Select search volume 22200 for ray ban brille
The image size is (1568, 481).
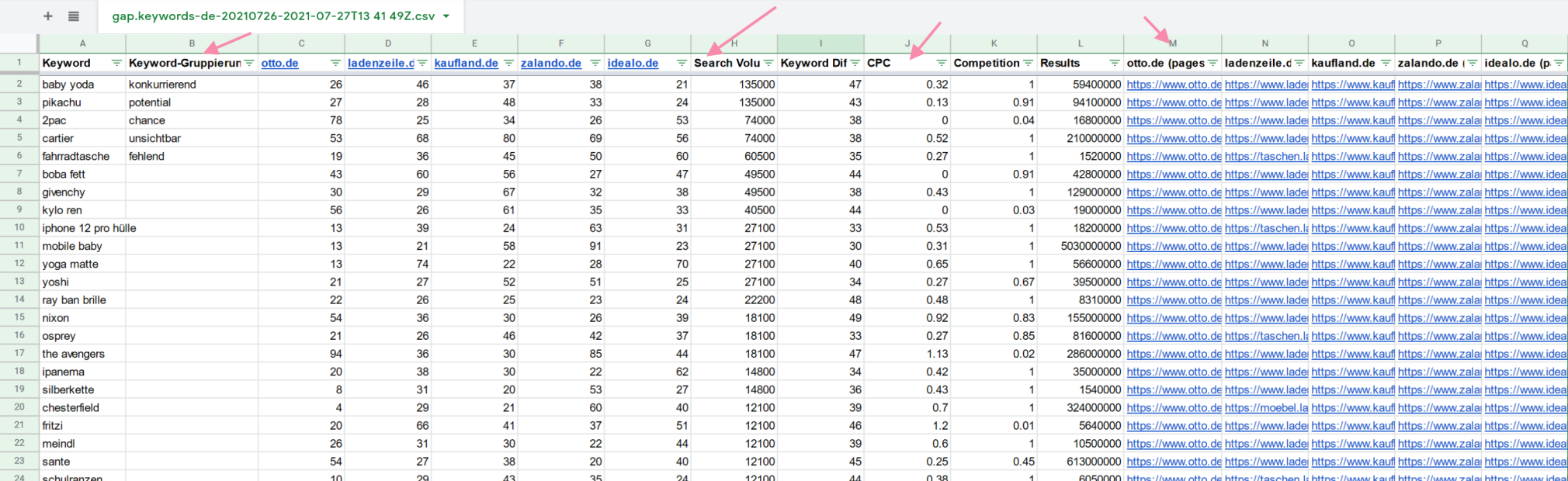[x=734, y=299]
